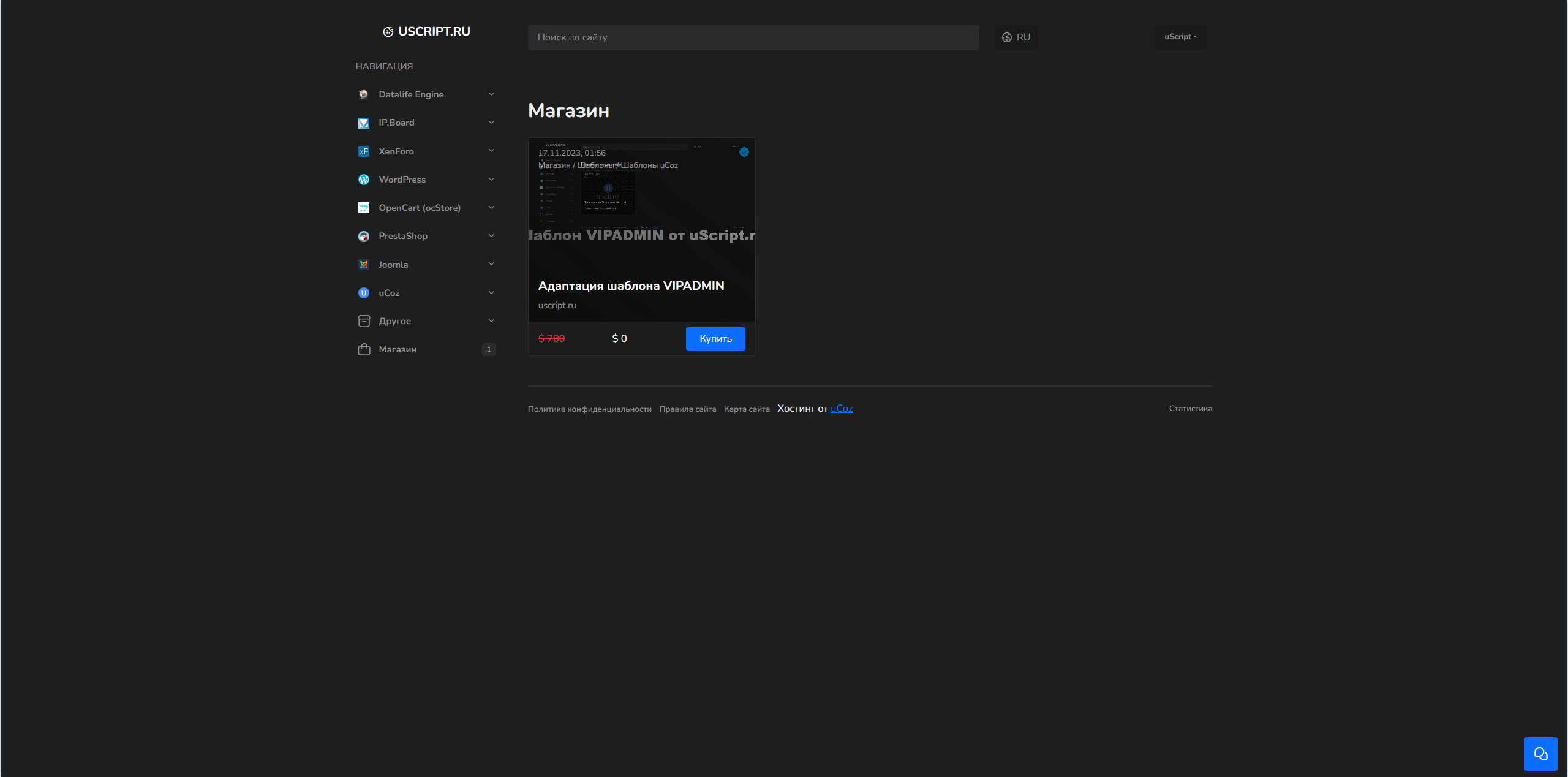This screenshot has height=777, width=1568.
Task: Open the XenForo menu item
Action: (427, 151)
